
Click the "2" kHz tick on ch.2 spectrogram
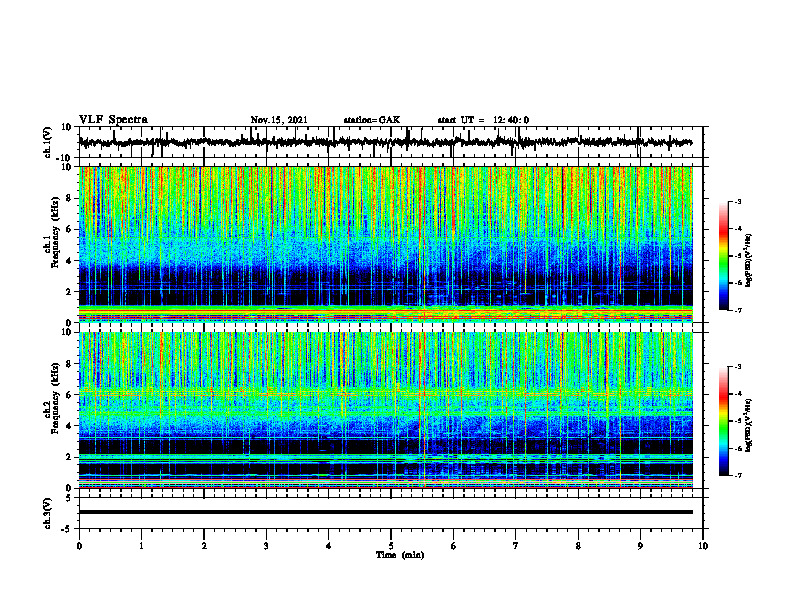[x=70, y=457]
